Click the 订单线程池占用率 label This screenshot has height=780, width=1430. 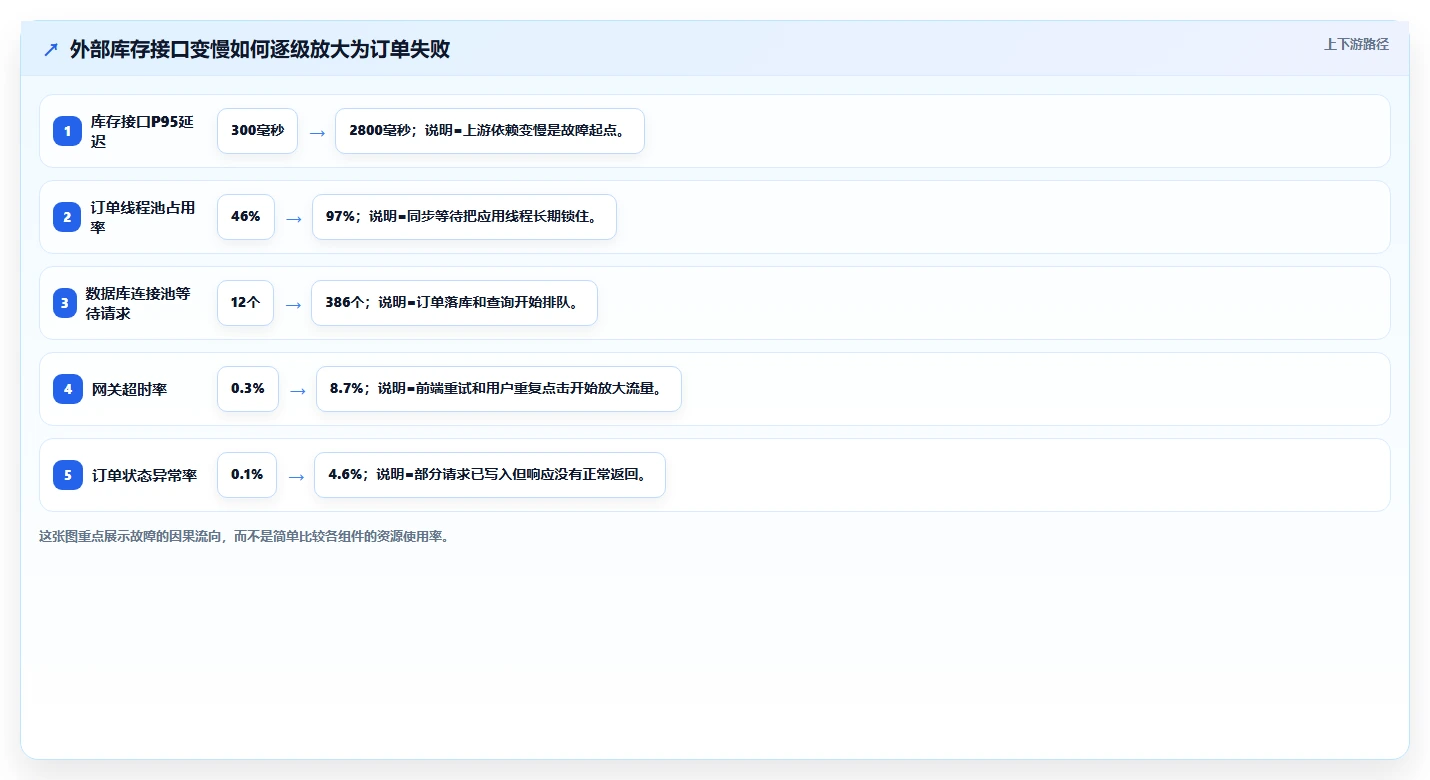(143, 217)
